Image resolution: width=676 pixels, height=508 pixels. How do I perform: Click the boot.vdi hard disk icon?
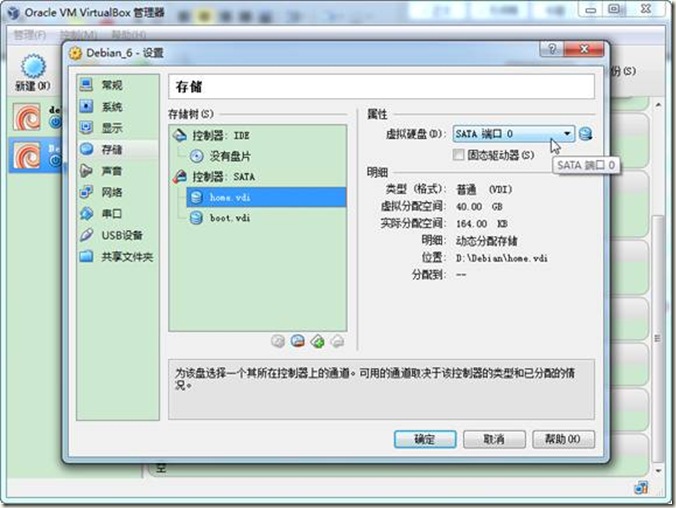pos(196,218)
